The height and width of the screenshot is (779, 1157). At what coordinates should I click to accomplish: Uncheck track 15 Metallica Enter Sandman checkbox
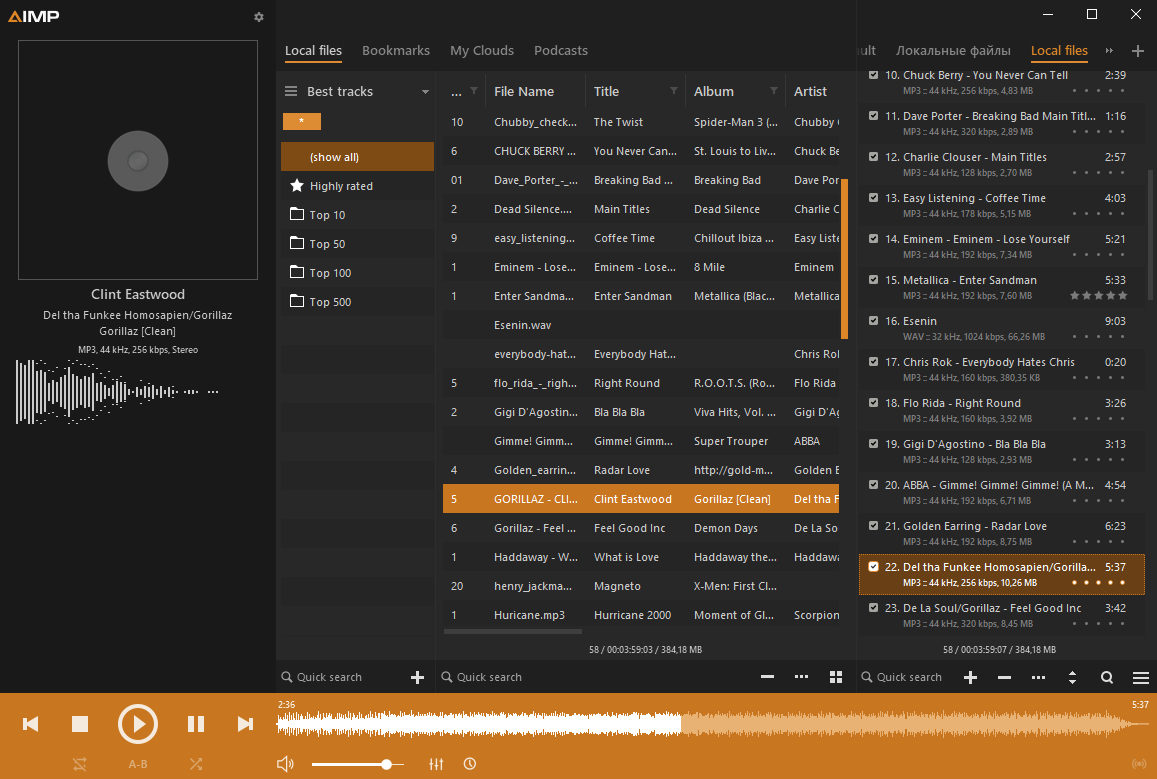(x=874, y=280)
